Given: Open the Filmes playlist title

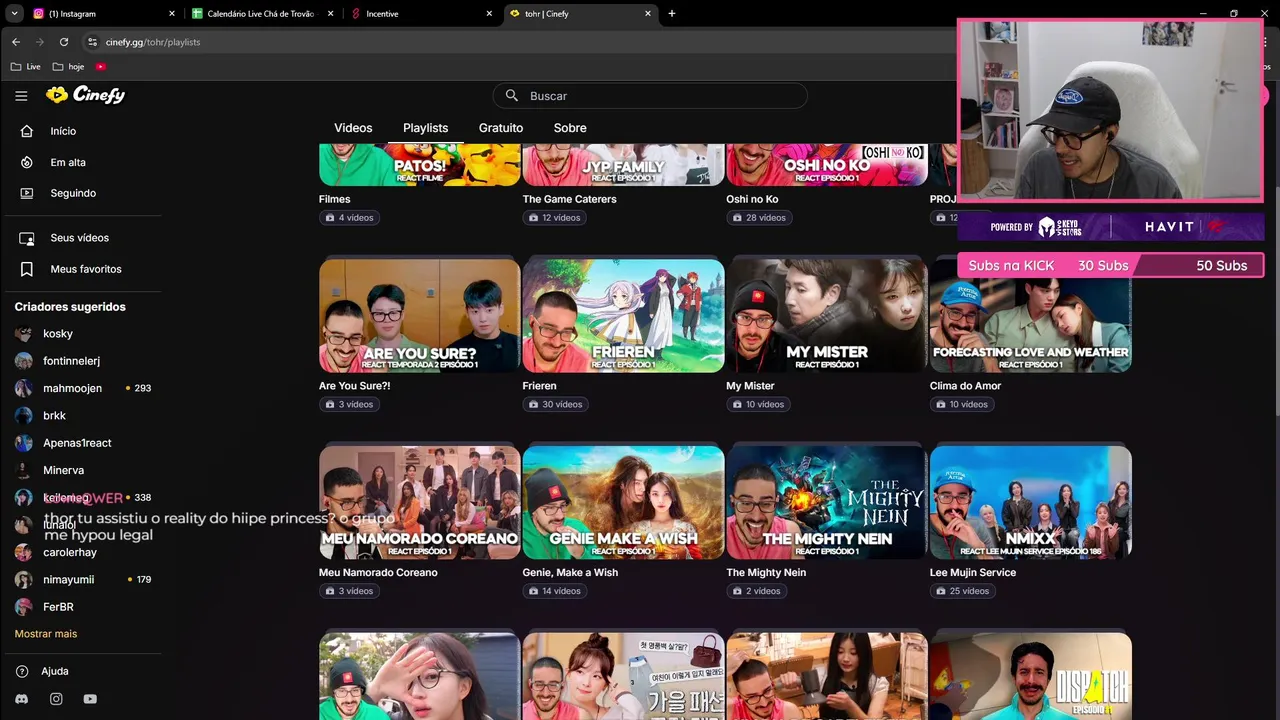Looking at the screenshot, I should pos(335,199).
